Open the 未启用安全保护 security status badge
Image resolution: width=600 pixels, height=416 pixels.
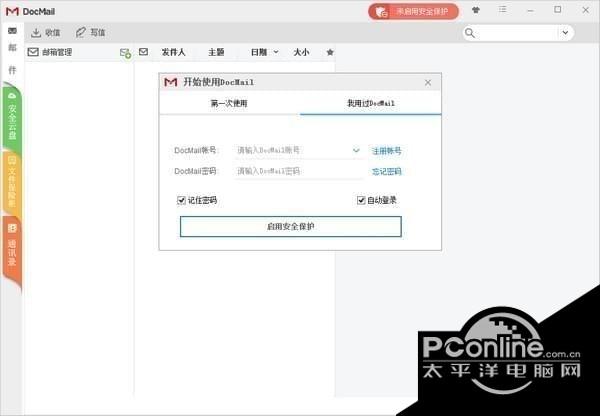413,12
